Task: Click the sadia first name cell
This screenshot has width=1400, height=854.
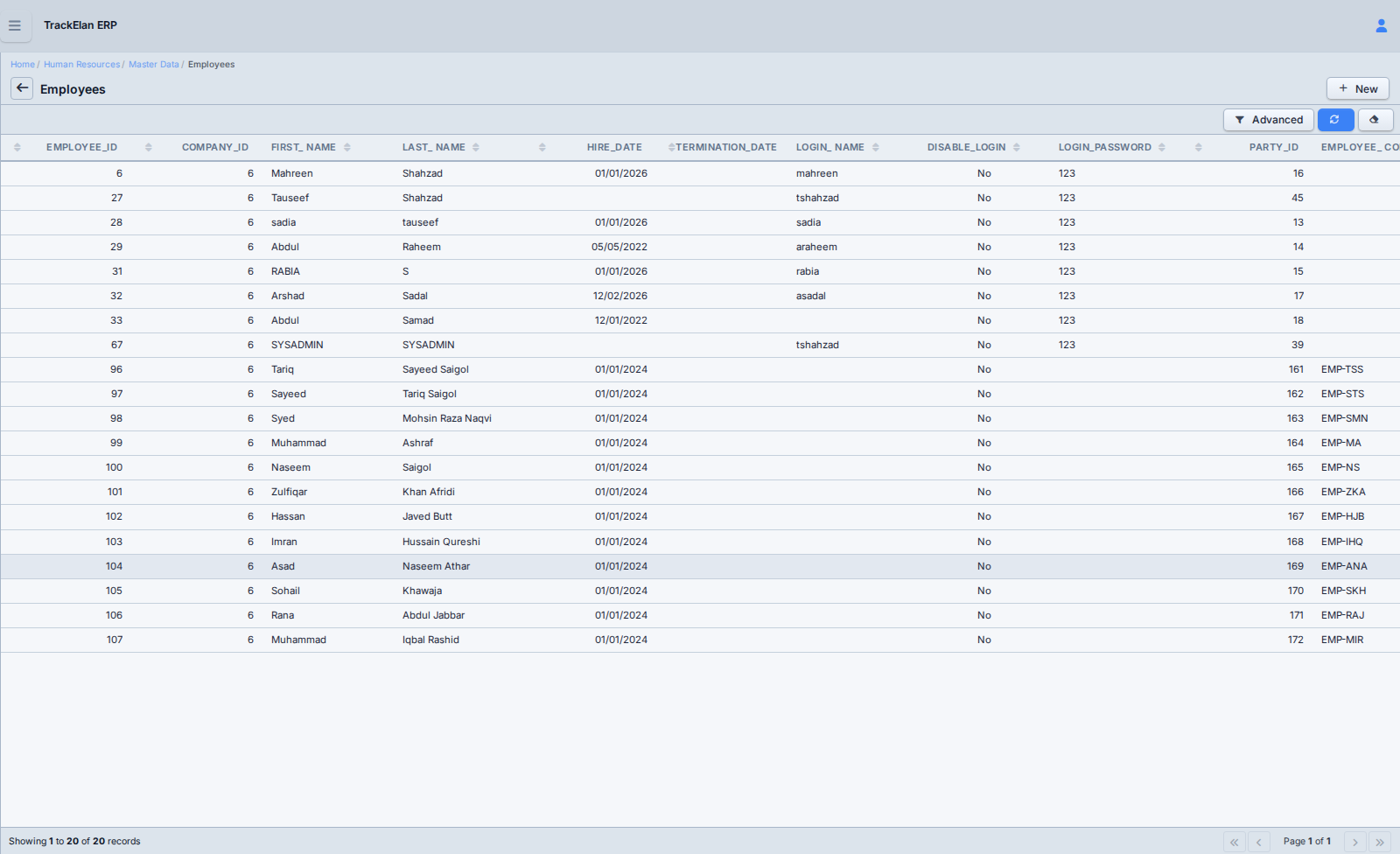Action: [283, 222]
